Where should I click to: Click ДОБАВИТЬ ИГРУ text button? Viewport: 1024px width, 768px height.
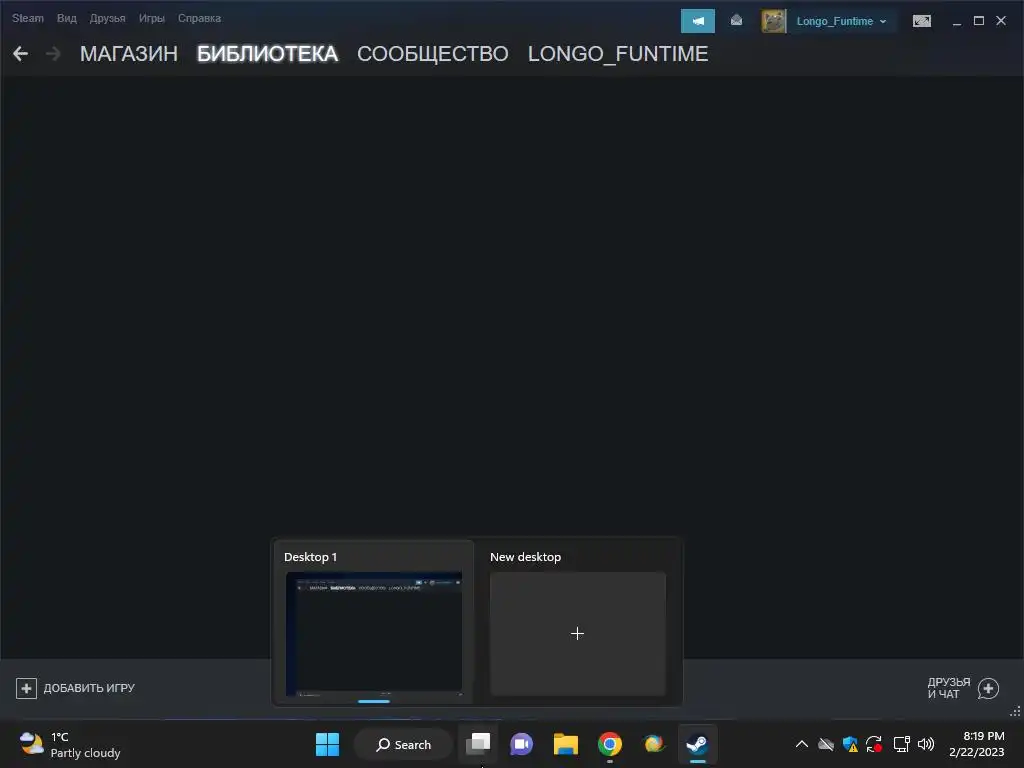89,688
